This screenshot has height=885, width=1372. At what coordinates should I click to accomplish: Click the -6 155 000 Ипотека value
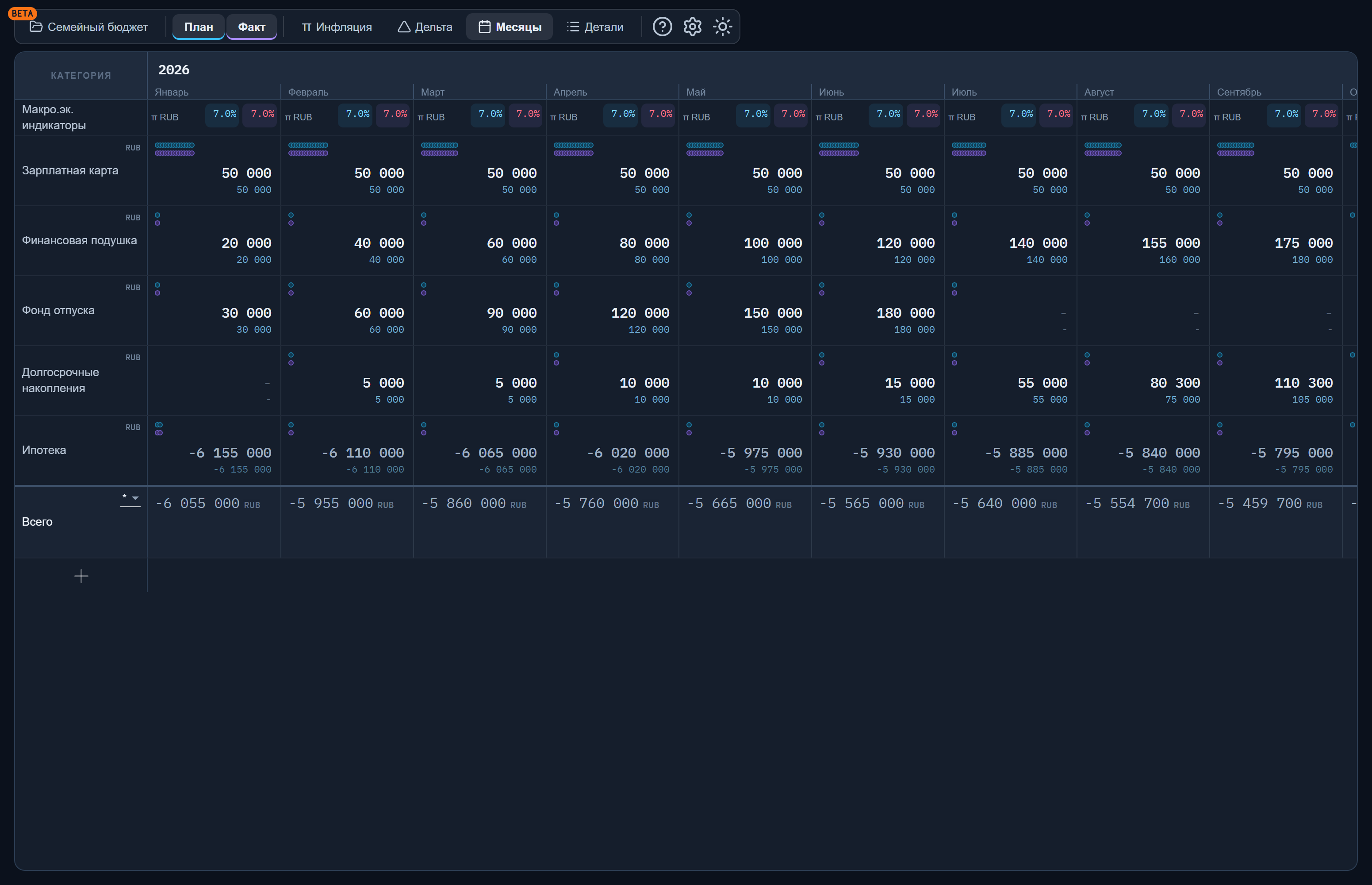[x=230, y=453]
